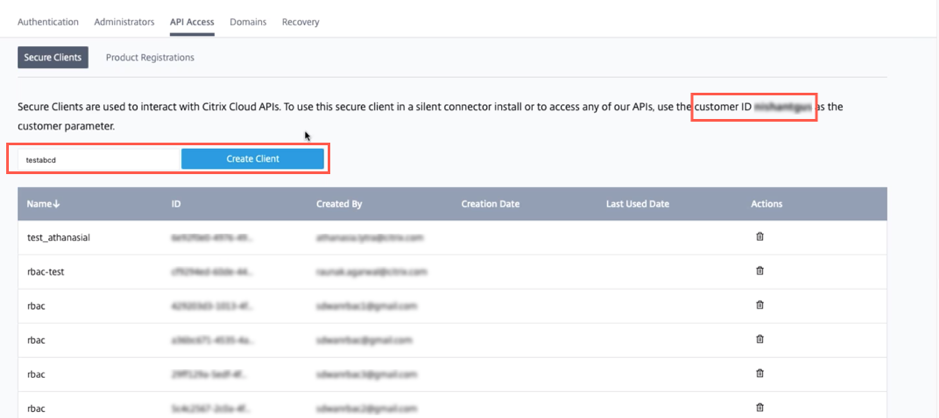The image size is (939, 418).
Task: Select the test_athanasial name cell
Action: 58,237
